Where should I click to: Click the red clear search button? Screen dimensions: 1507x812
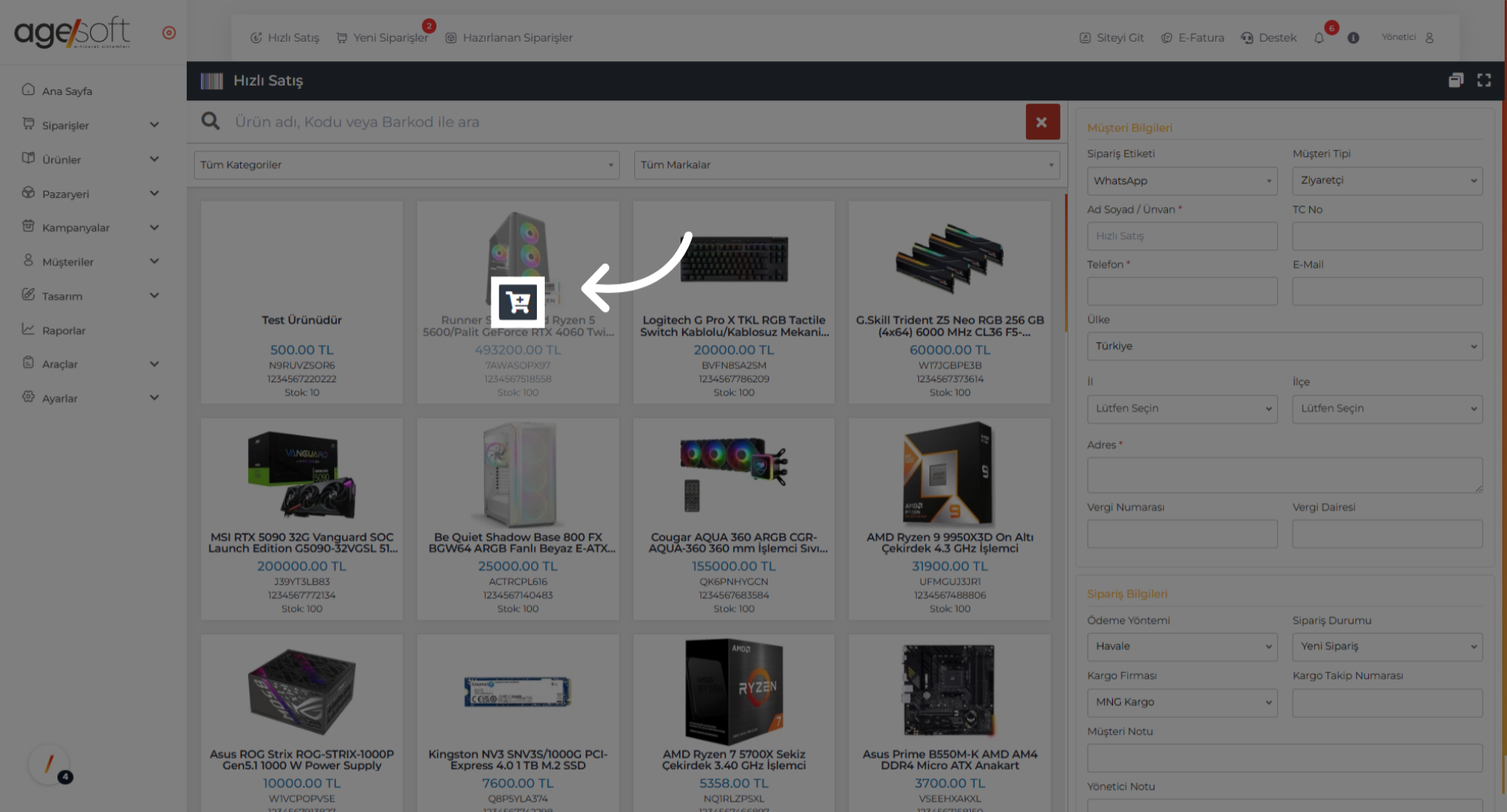point(1042,122)
